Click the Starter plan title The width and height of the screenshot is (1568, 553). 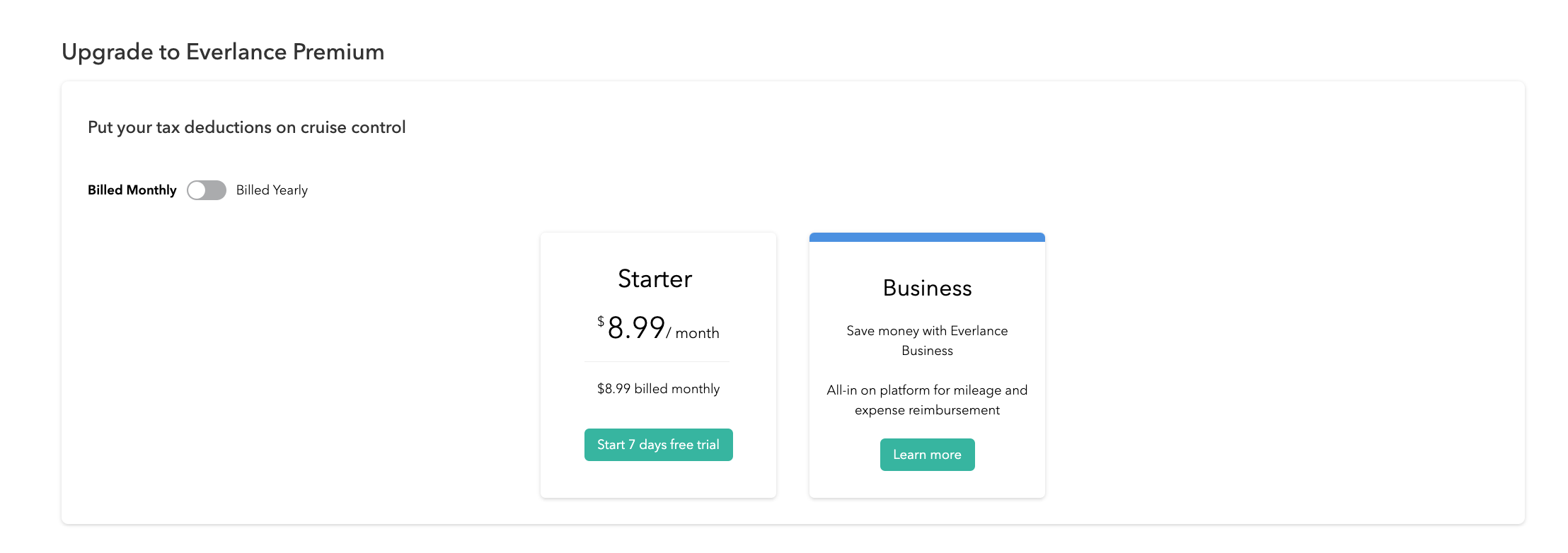pyautogui.click(x=655, y=279)
